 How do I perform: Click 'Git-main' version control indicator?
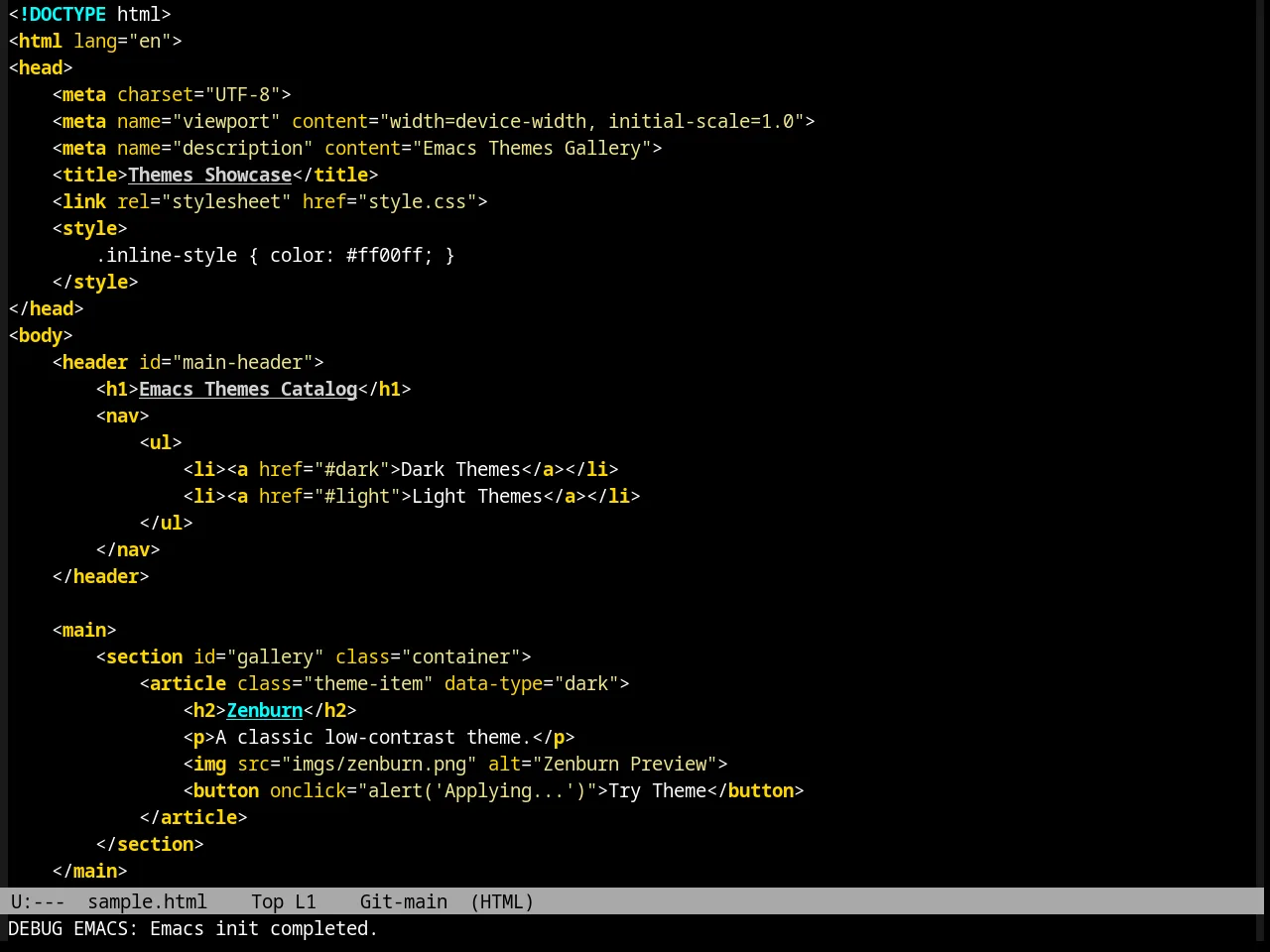pos(404,901)
